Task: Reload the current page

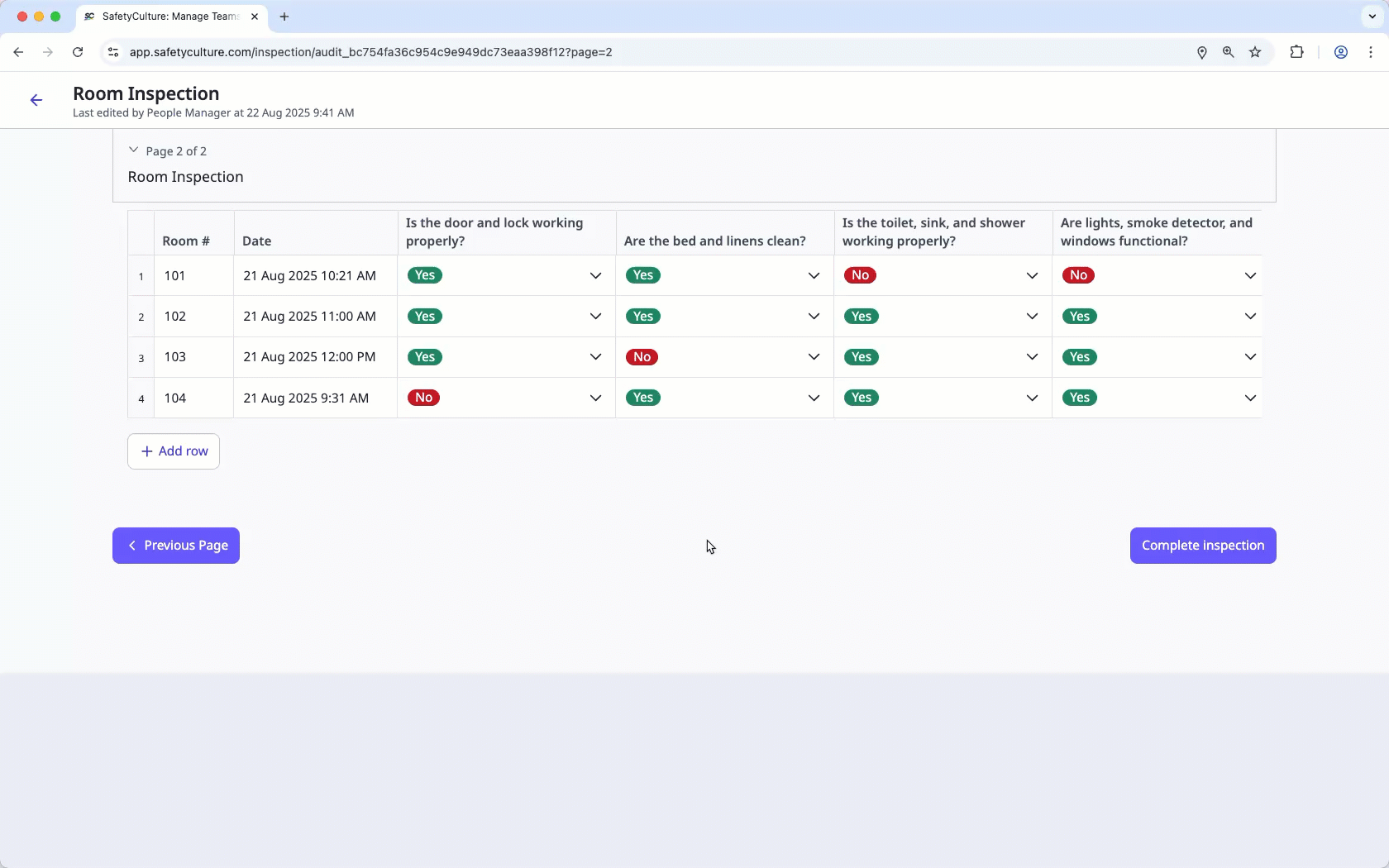Action: coord(78,52)
